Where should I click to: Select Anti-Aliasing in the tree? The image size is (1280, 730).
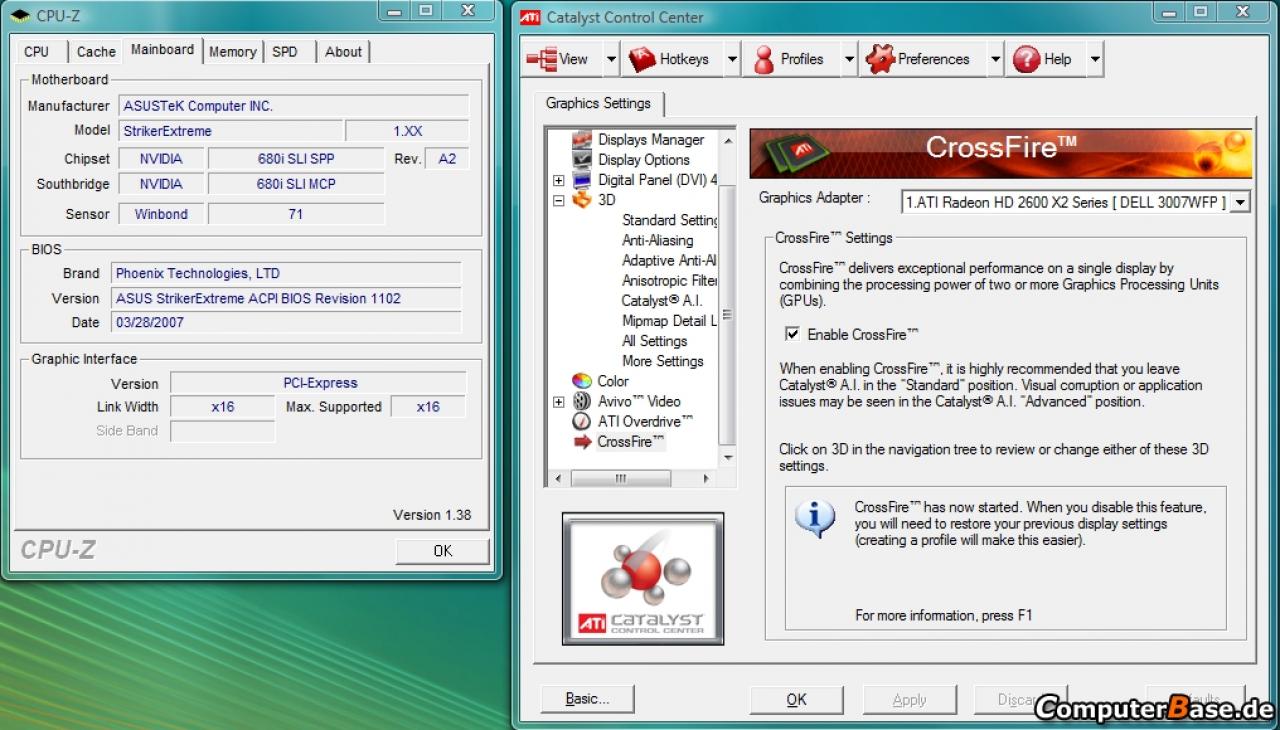[657, 240]
